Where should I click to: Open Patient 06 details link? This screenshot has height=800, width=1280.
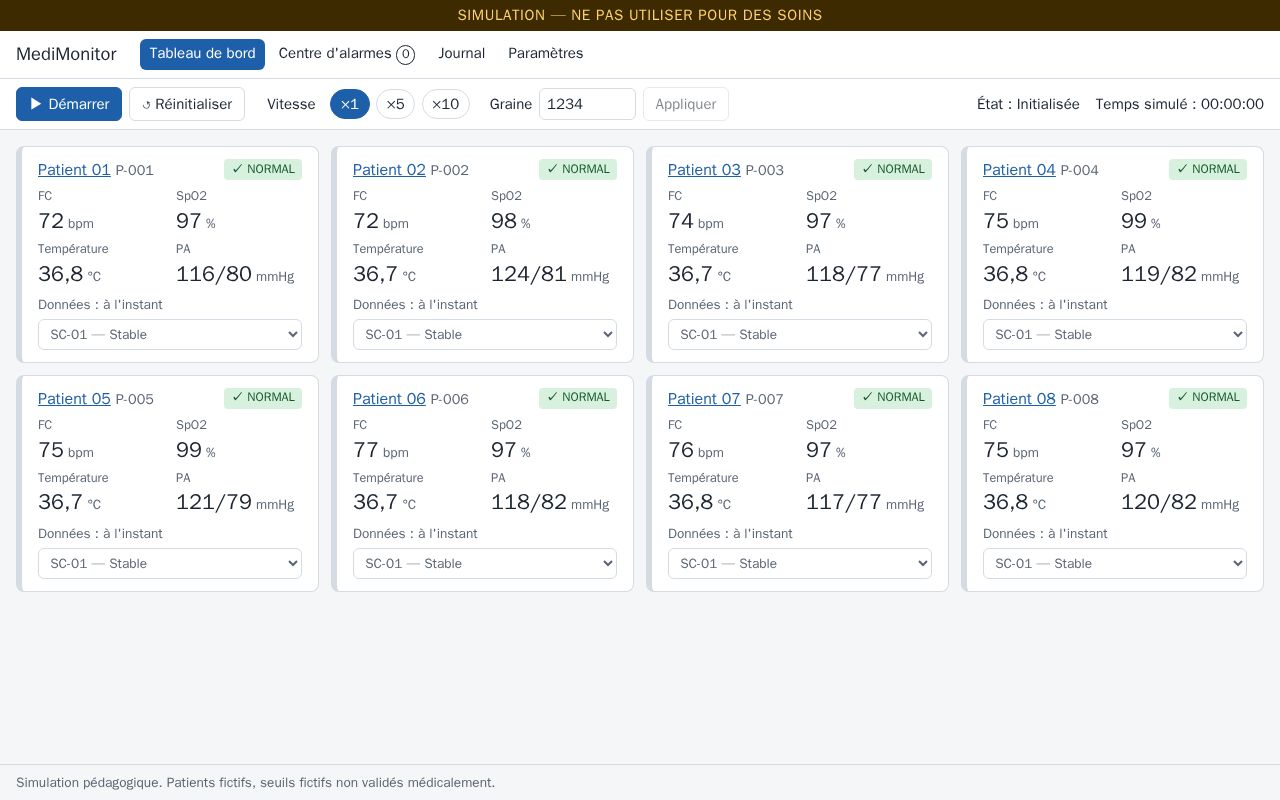pos(389,399)
